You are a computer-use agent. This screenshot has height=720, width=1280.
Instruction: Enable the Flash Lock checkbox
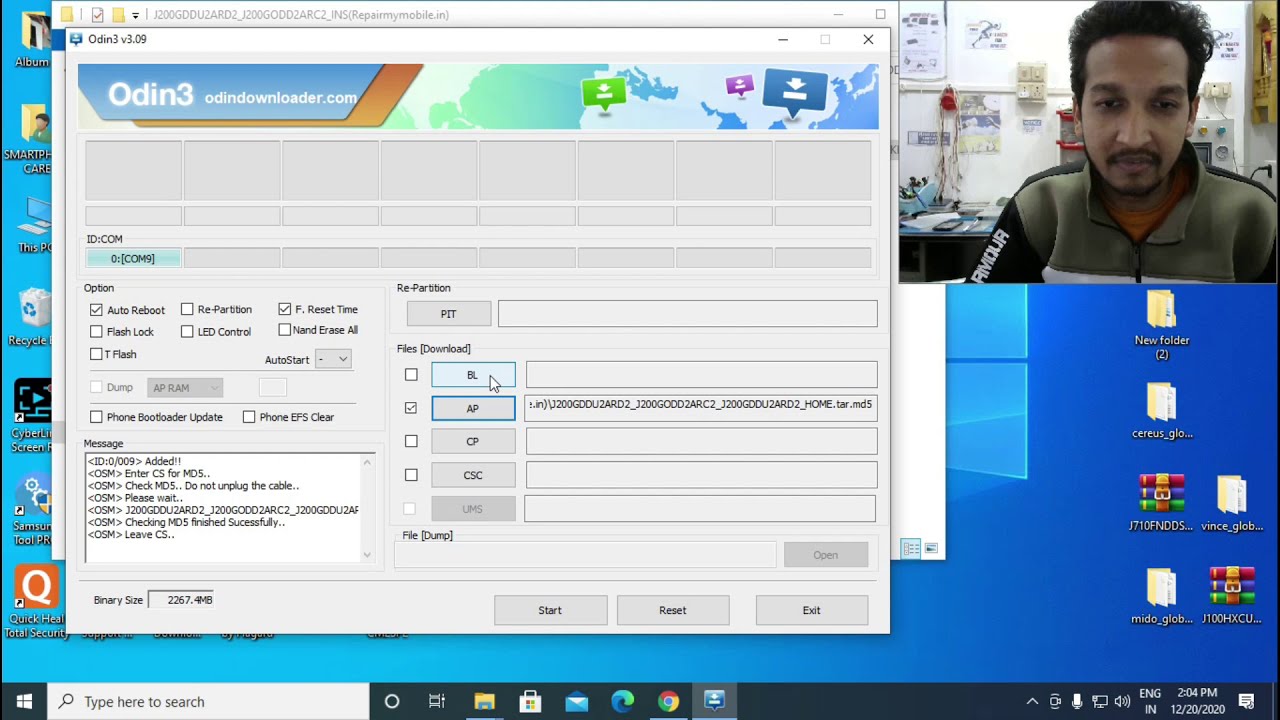coord(96,331)
